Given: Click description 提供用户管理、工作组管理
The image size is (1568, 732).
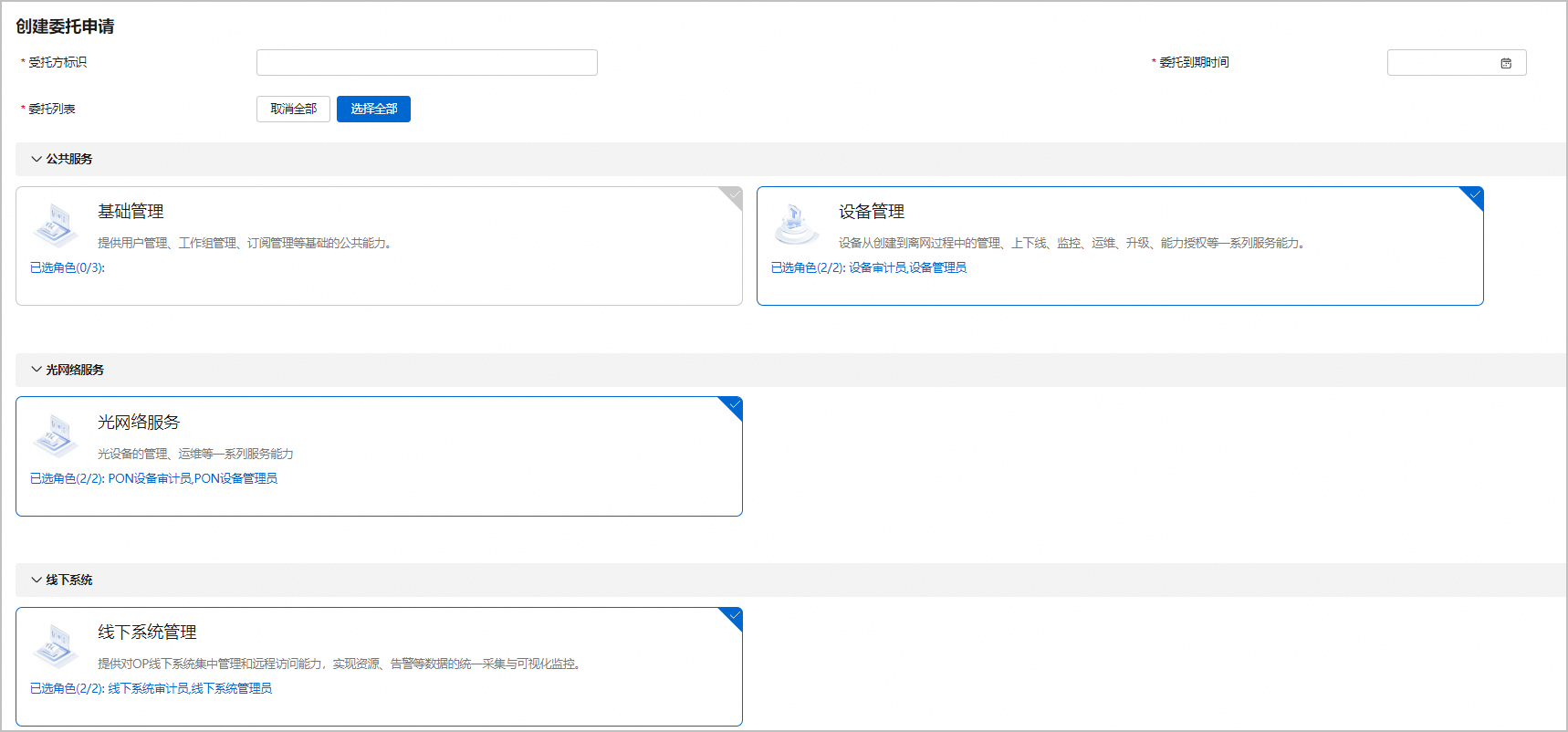Looking at the screenshot, I should [x=246, y=243].
